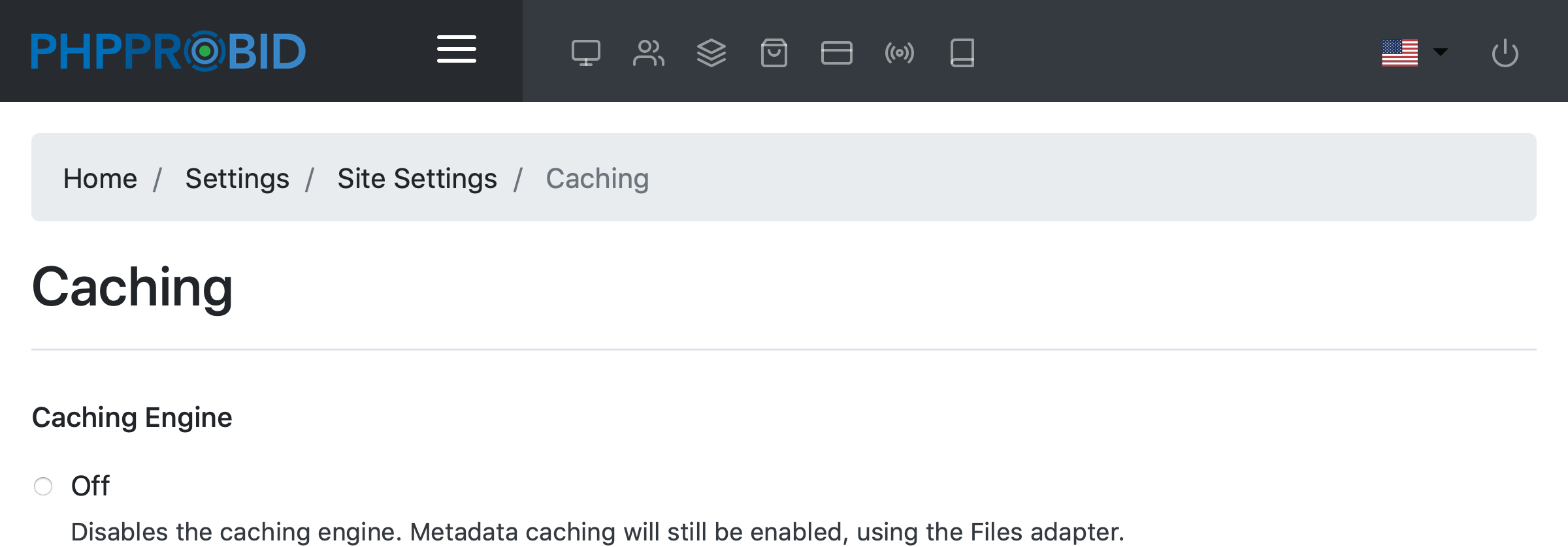
Task: Open the shopping bag icon
Action: (774, 53)
